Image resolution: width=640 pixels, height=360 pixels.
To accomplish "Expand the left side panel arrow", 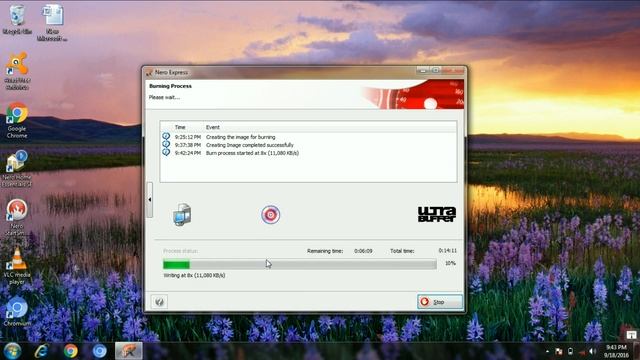I will [149, 200].
